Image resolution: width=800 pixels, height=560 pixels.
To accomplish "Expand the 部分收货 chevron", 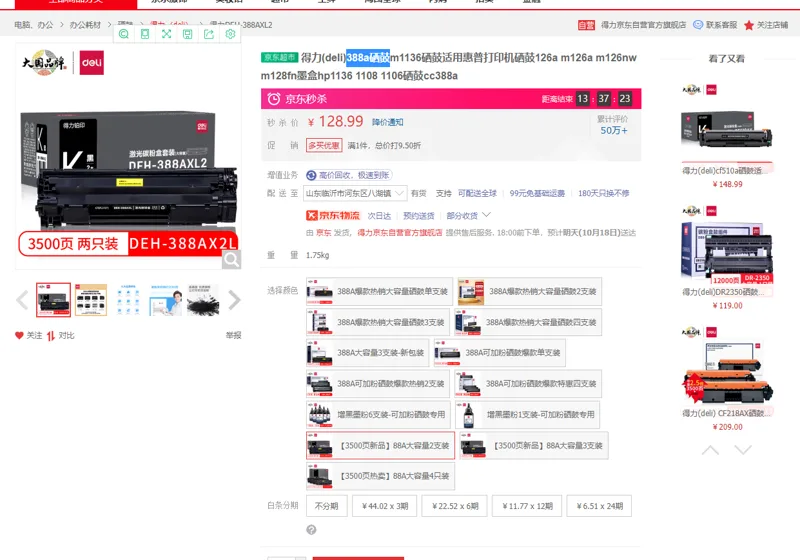I will [486, 215].
